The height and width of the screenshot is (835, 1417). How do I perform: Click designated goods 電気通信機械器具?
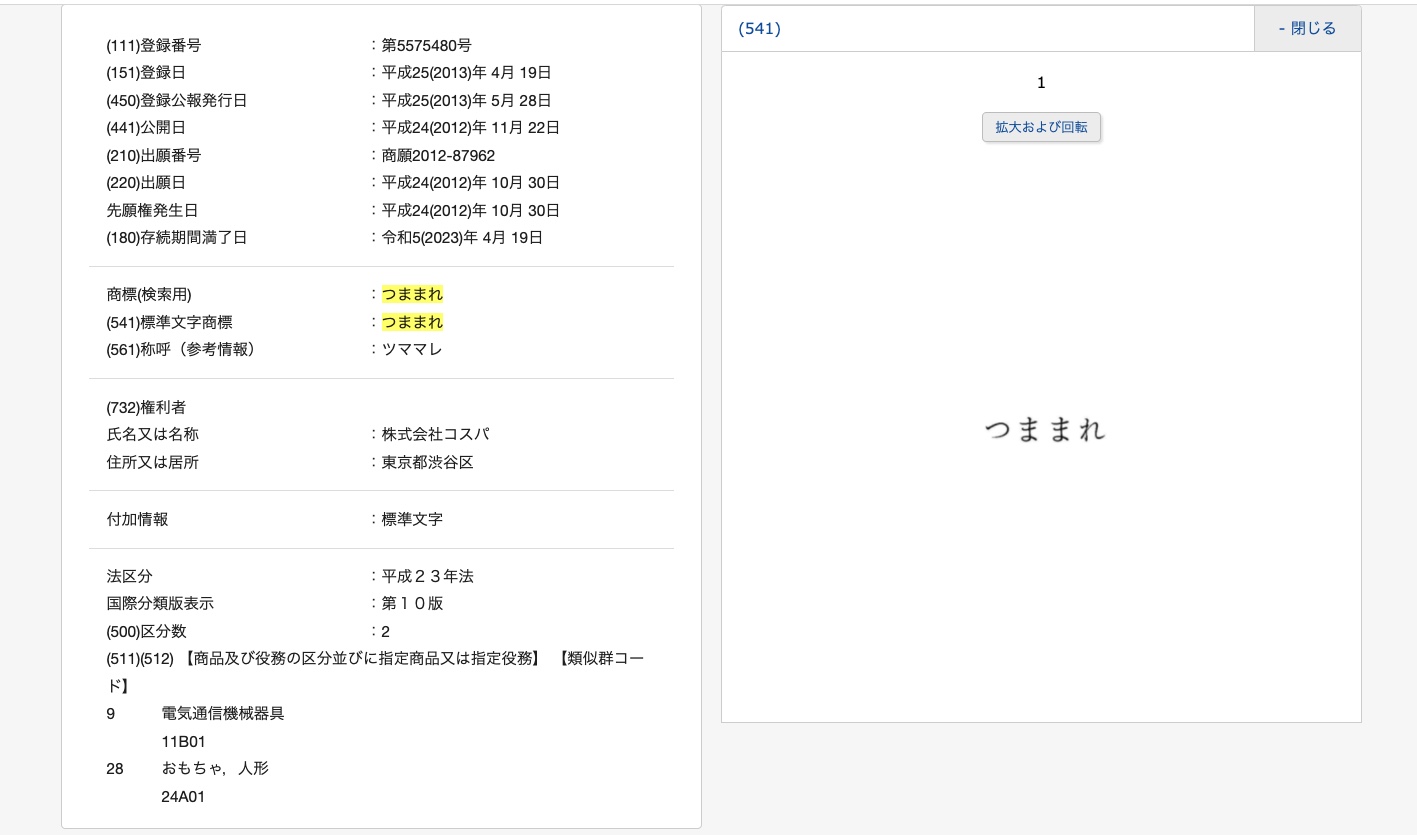[x=223, y=713]
